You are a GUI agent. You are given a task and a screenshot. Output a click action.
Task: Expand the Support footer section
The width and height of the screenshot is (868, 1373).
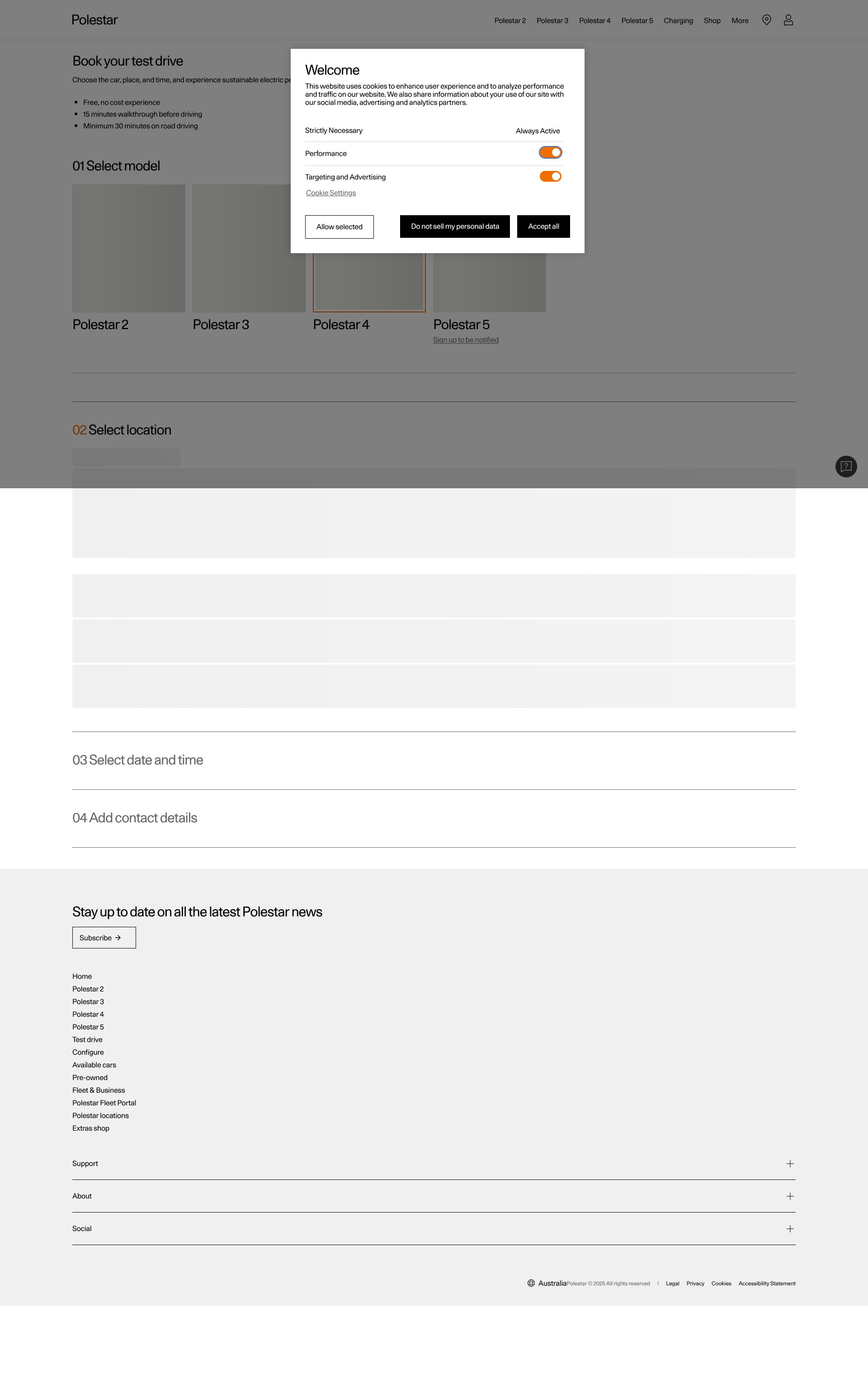[x=434, y=1163]
